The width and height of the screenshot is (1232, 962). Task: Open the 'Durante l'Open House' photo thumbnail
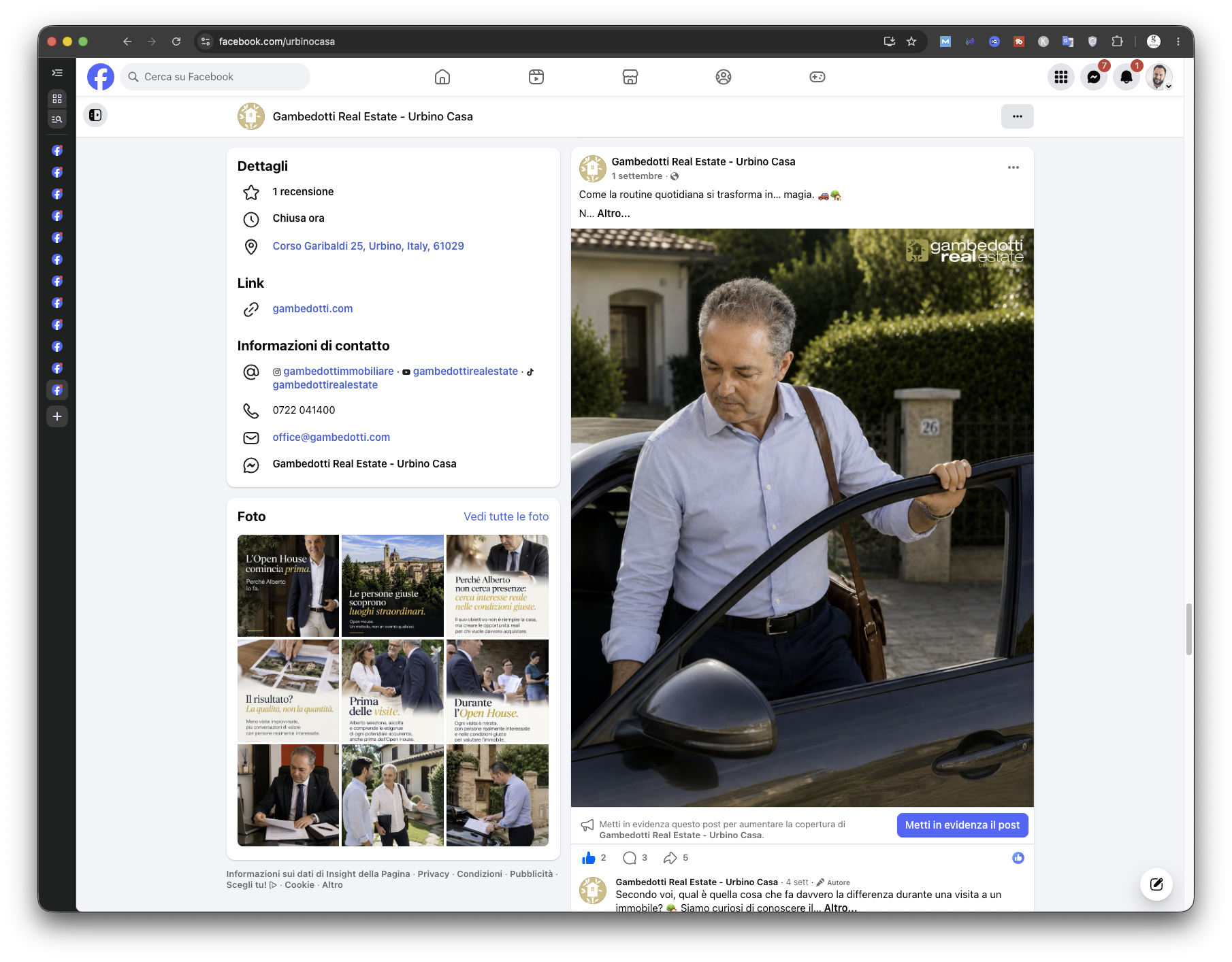[x=498, y=691]
